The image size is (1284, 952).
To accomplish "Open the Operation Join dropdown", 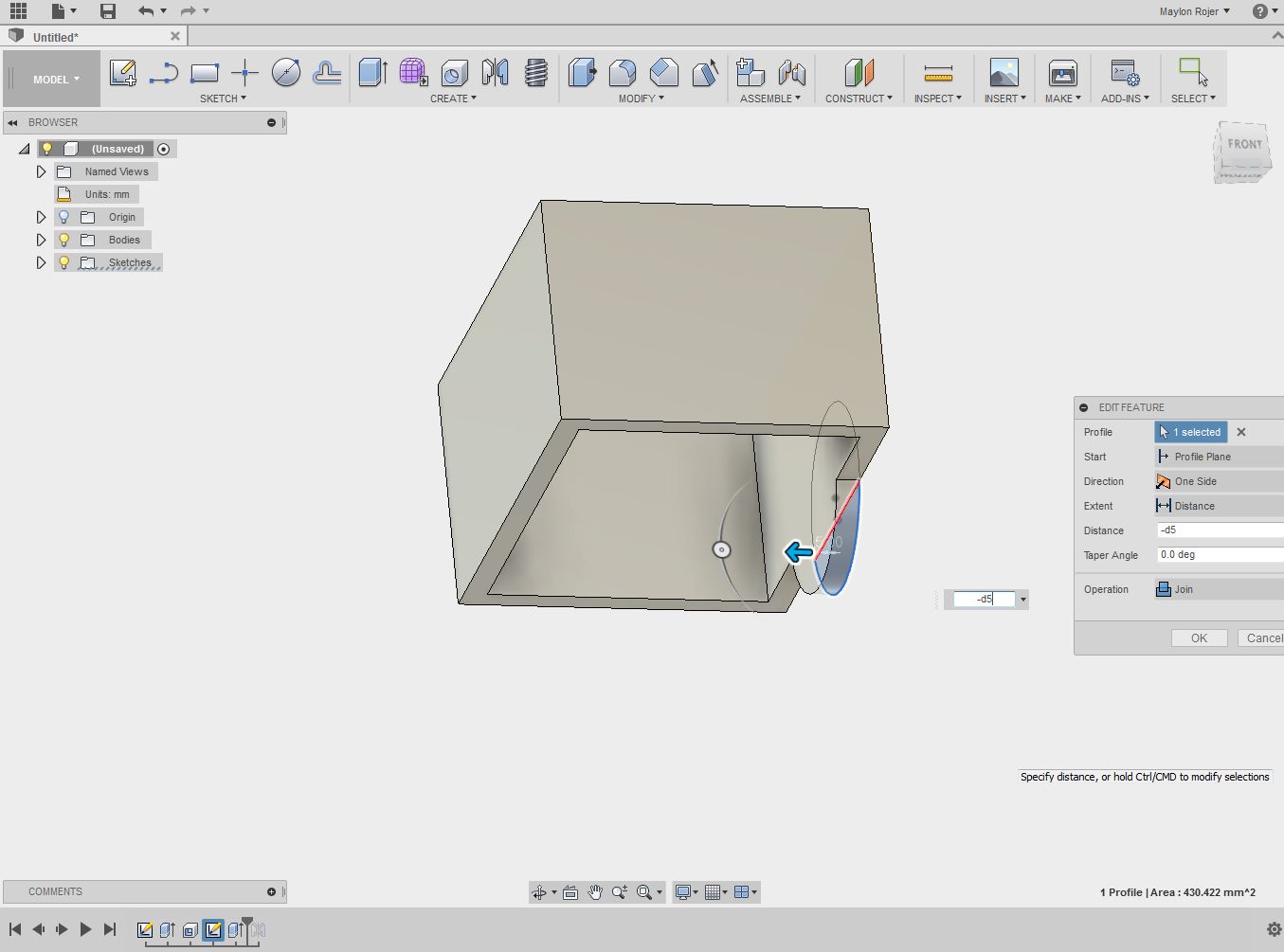I will tap(1219, 589).
